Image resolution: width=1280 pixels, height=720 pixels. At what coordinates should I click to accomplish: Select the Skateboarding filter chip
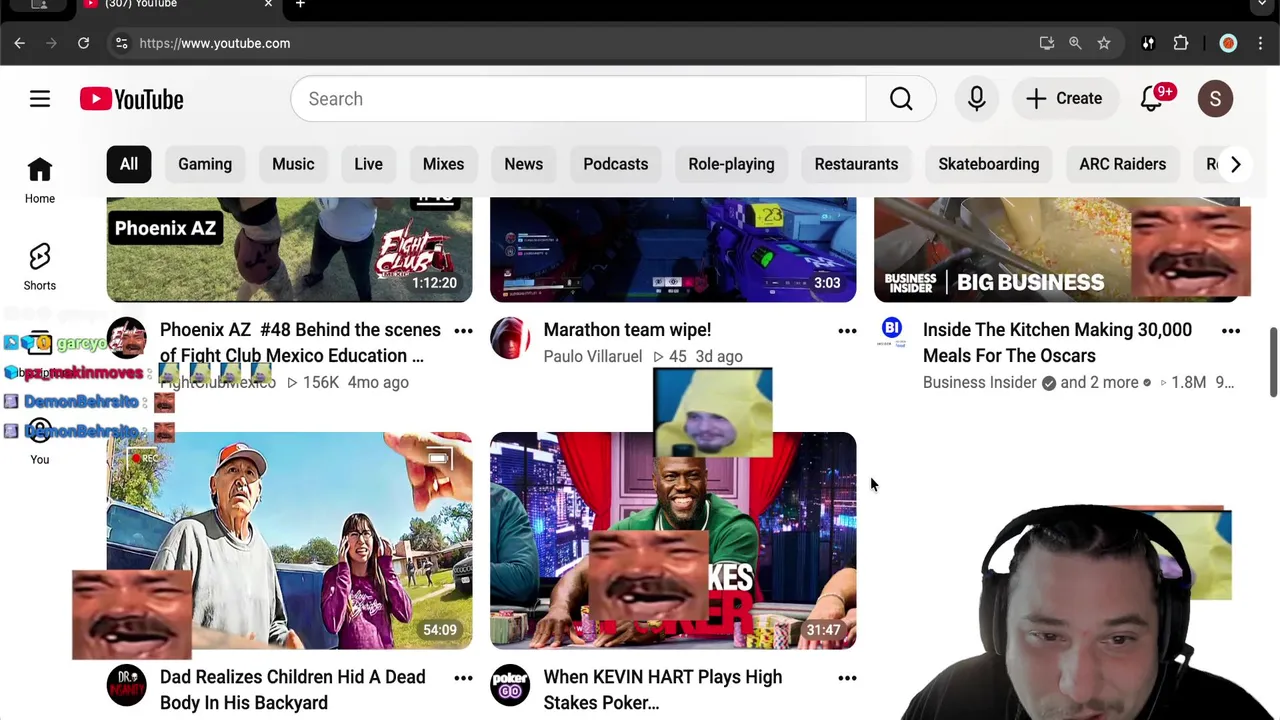pyautogui.click(x=989, y=164)
